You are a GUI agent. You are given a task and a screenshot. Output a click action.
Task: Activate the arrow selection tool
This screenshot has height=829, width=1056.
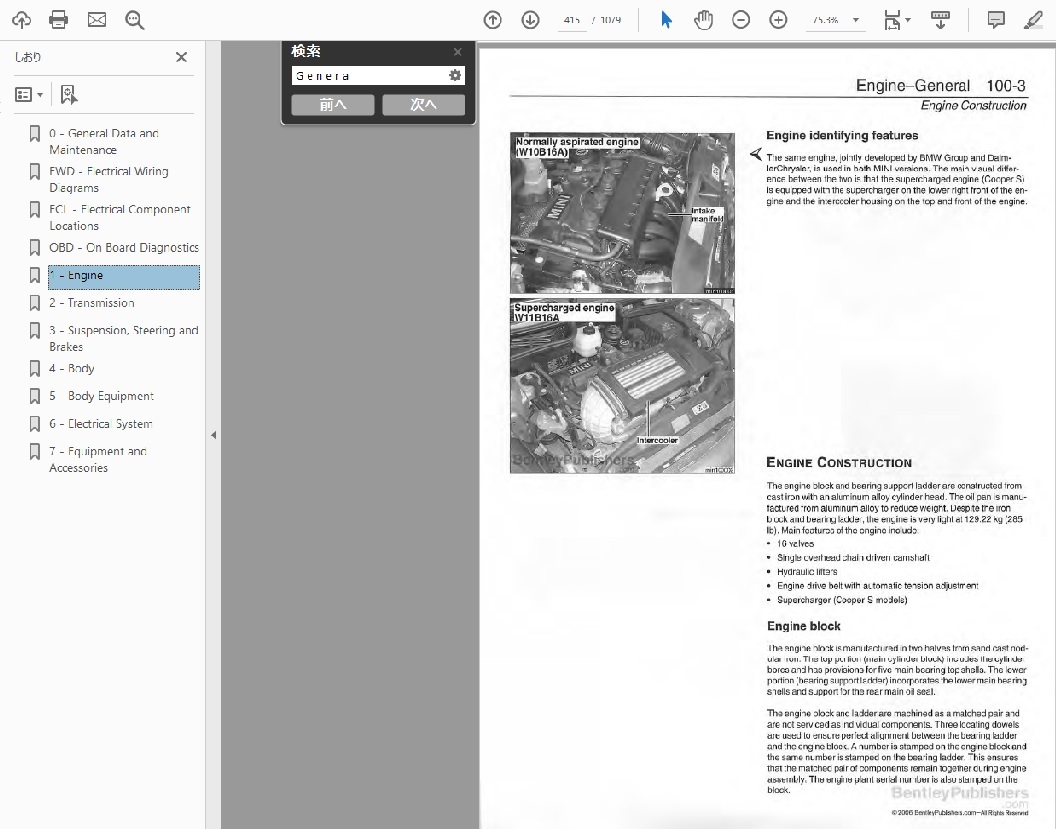coord(667,20)
